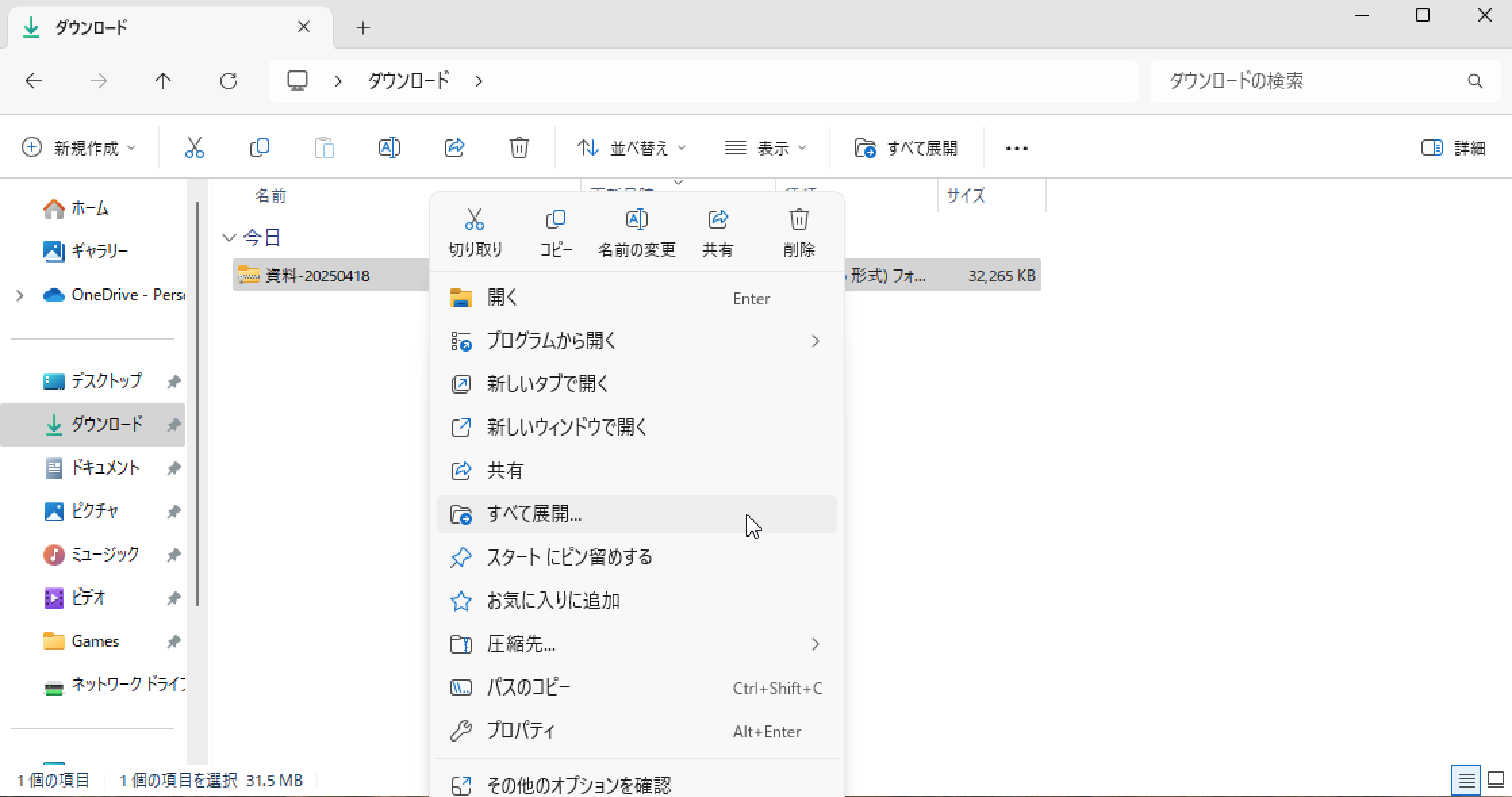Click the Delete trash icon in the context menu
The height and width of the screenshot is (797, 1512).
click(x=799, y=220)
